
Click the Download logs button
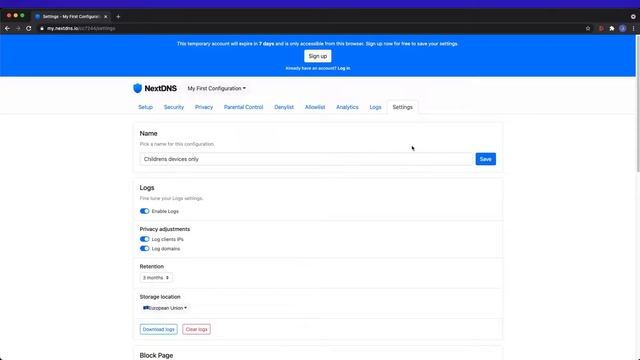click(x=158, y=329)
